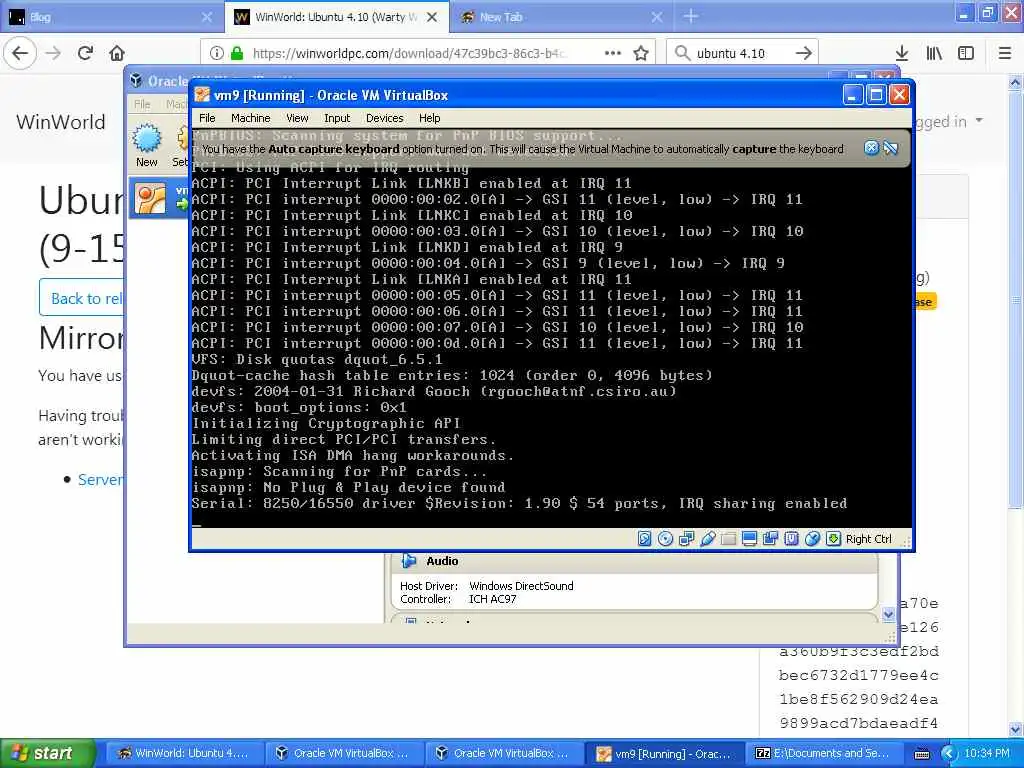Click the WinWorld logo link

pyautogui.click(x=61, y=121)
